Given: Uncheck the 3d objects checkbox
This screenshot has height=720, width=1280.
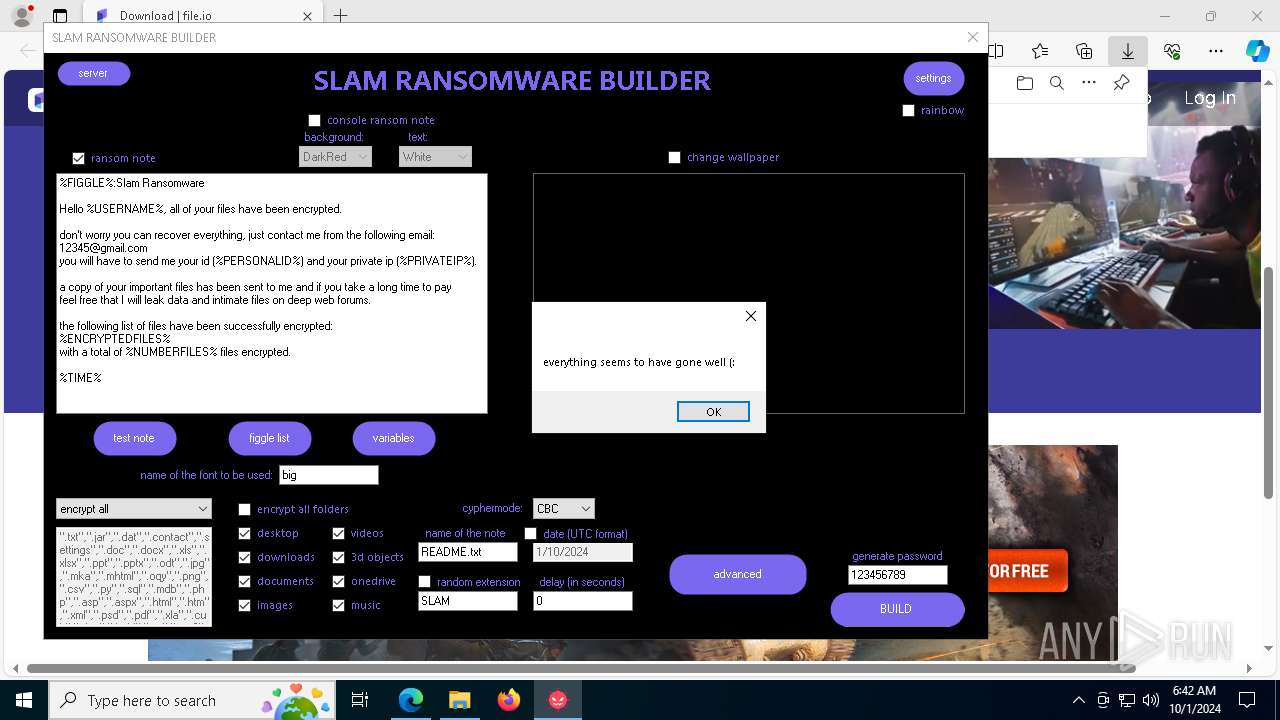Looking at the screenshot, I should [338, 557].
